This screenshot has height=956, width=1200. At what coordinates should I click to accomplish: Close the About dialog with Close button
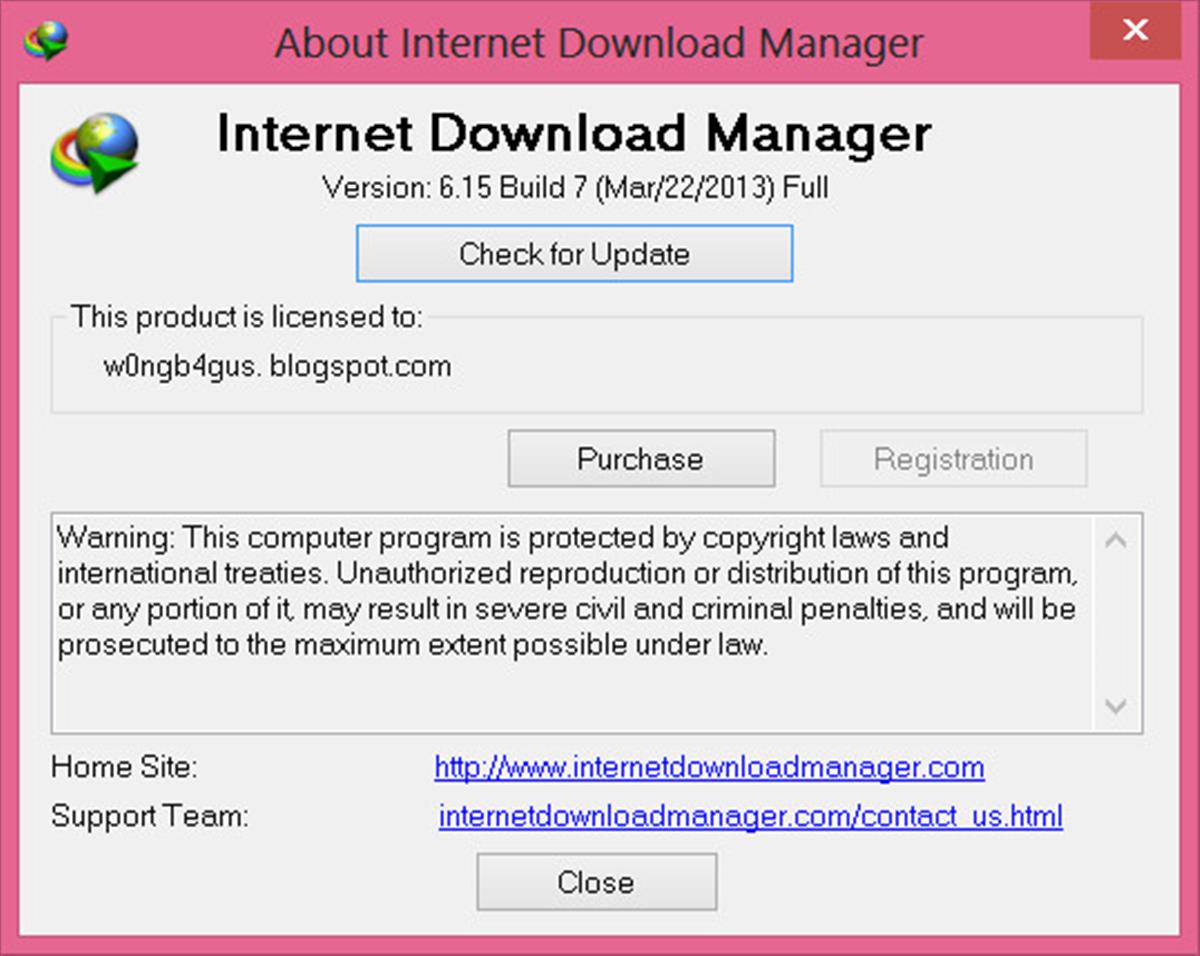click(x=596, y=882)
